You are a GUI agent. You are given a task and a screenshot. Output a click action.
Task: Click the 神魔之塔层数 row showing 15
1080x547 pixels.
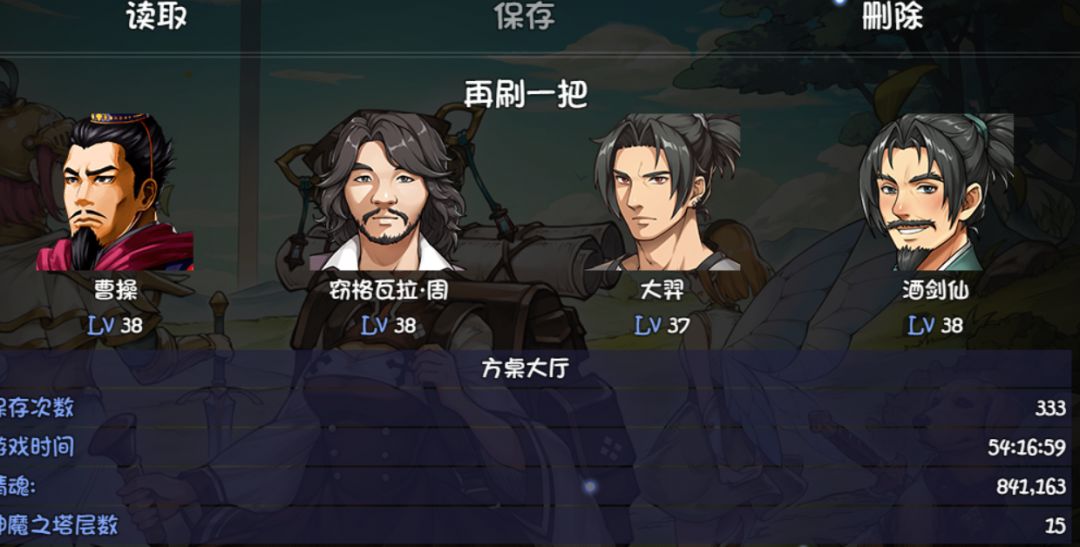536,526
